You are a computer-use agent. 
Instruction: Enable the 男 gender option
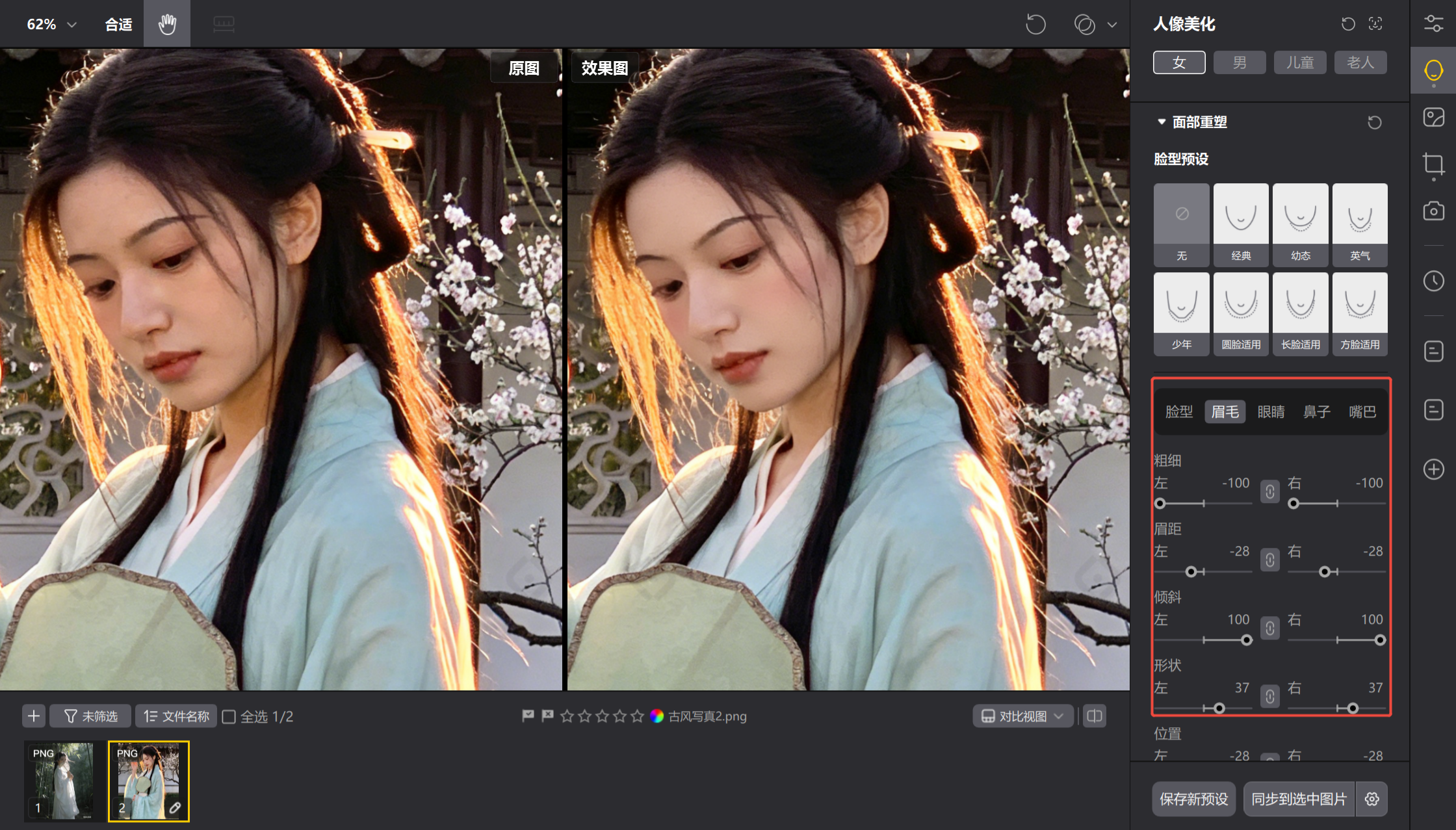1239,62
